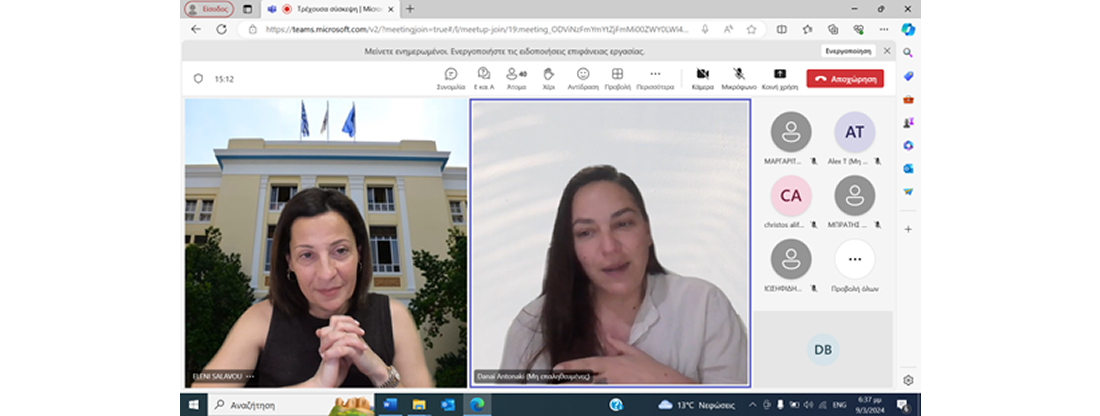
Task: Go back in the browser
Action: coord(196,29)
